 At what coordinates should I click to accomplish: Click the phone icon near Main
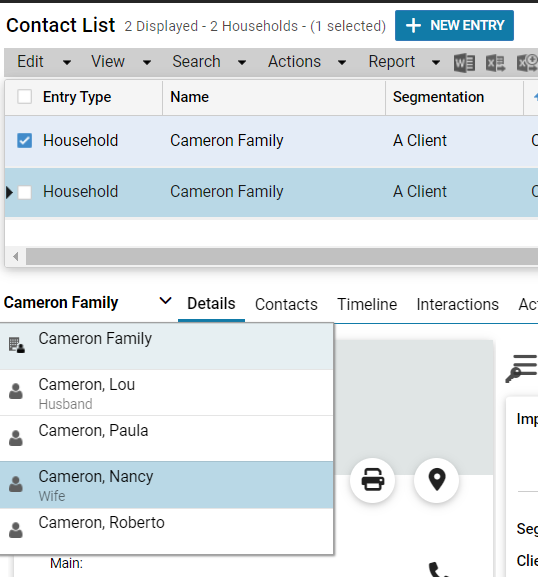[x=439, y=569]
